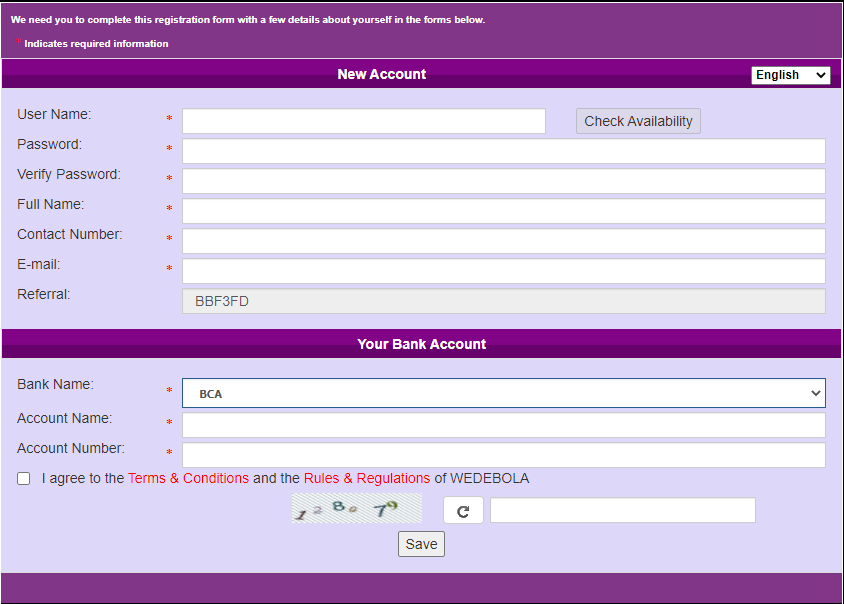The height and width of the screenshot is (604, 844).
Task: Click the New Account section header
Action: 381,74
